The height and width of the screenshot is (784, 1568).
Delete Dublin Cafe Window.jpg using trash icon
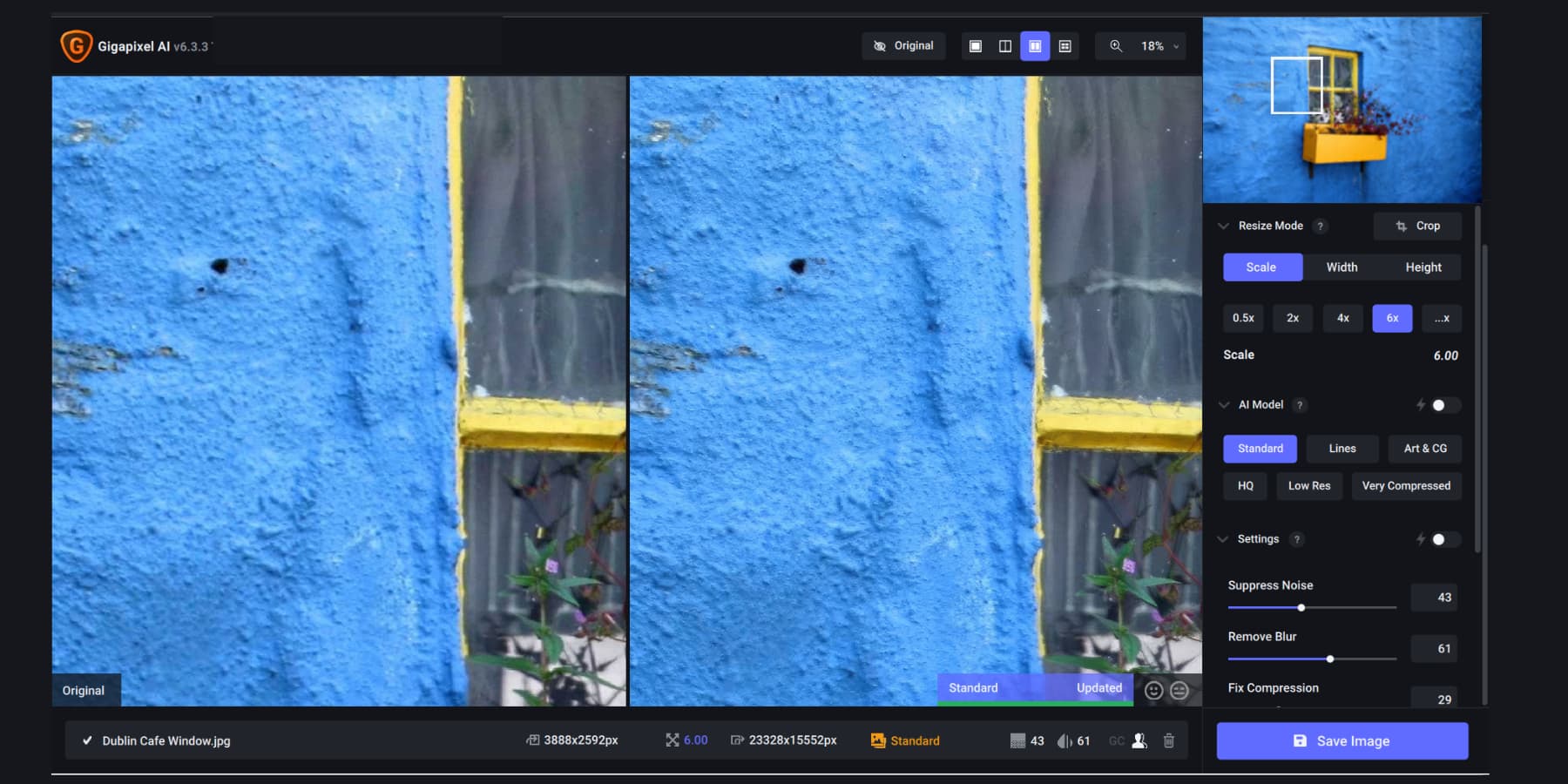click(1169, 740)
